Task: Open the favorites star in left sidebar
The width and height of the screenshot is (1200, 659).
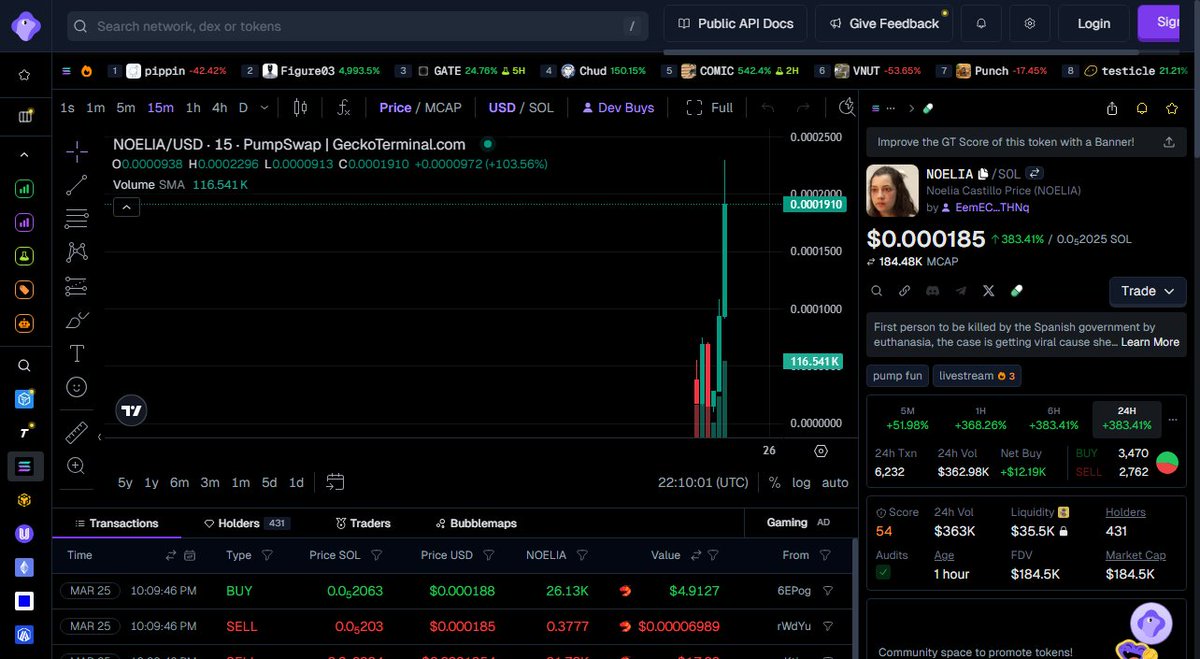Action: (25, 75)
